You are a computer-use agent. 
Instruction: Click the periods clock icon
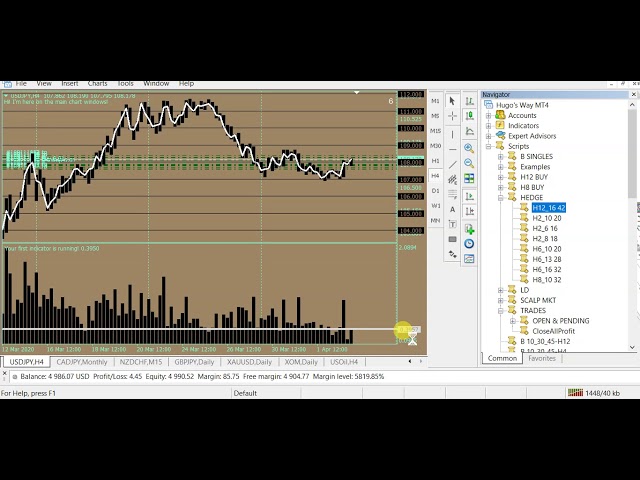[x=469, y=243]
